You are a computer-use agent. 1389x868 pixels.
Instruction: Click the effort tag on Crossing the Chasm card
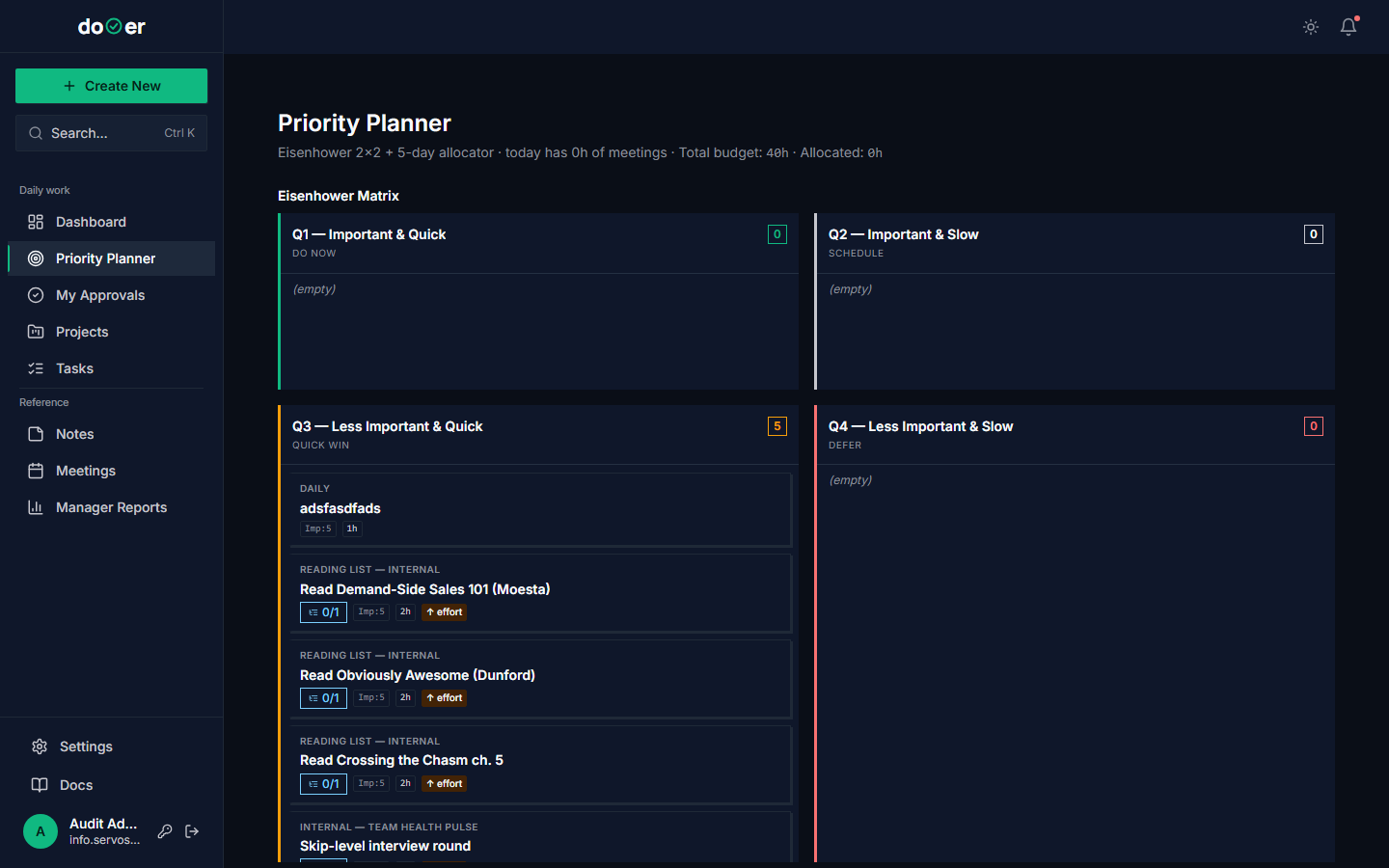click(x=445, y=784)
